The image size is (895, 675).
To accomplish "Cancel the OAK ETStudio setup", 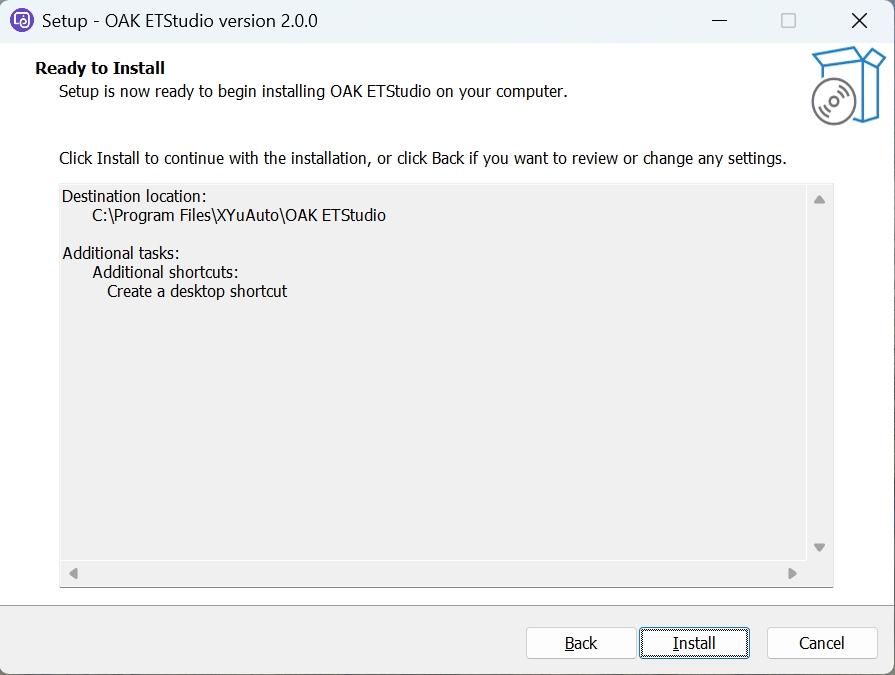I will point(822,643).
